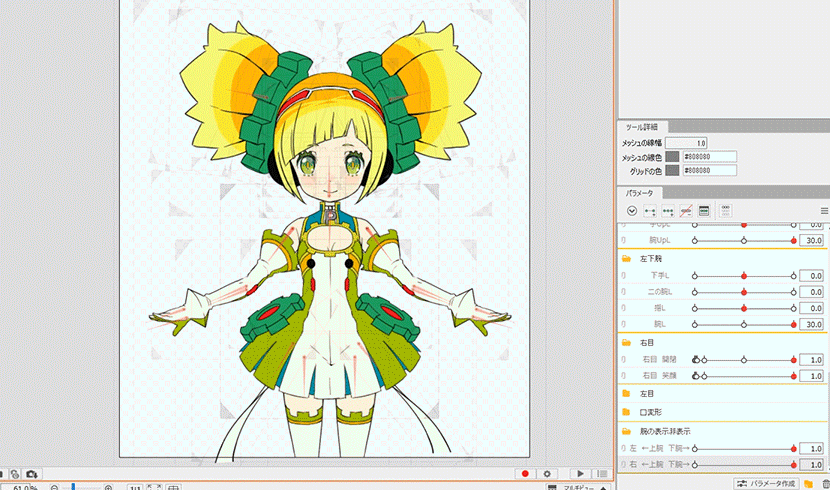The width and height of the screenshot is (830, 490).
Task: Open the parameter panel hamburger menu
Action: coord(823,211)
